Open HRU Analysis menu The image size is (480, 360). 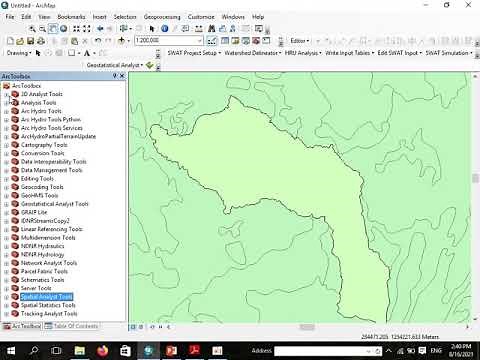(303, 53)
